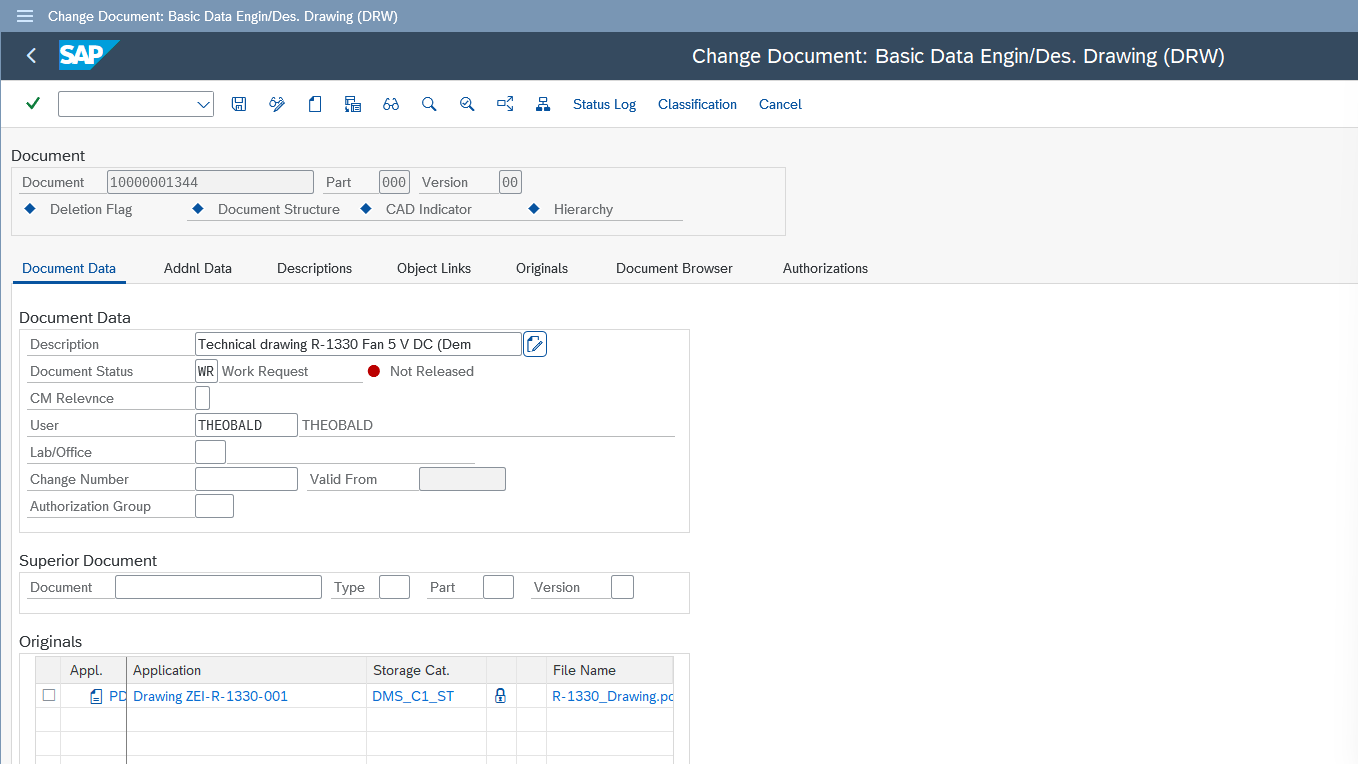The image size is (1358, 764).
Task: Click the Superior Document number field
Action: (218, 587)
